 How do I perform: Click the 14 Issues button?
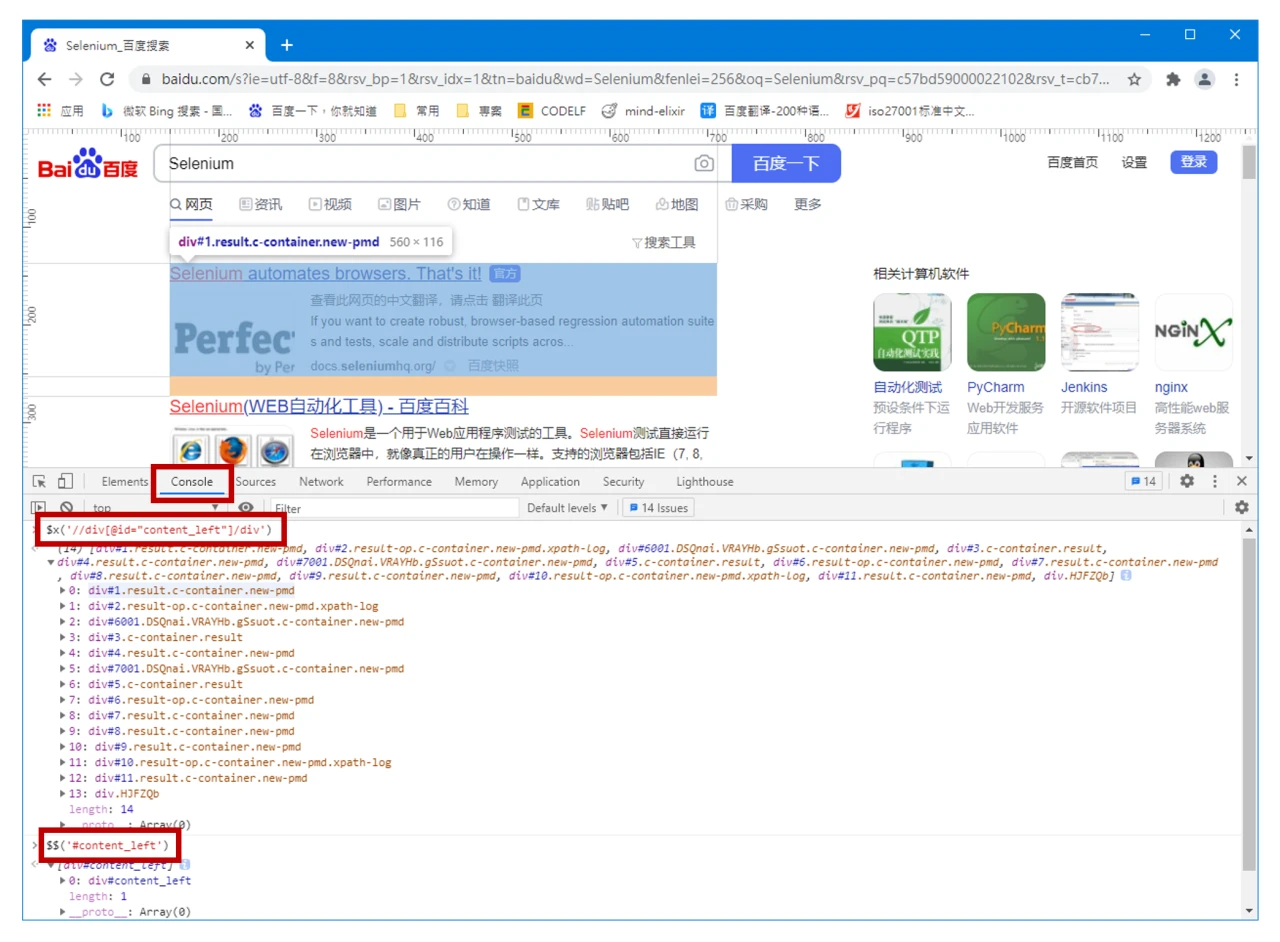(657, 508)
